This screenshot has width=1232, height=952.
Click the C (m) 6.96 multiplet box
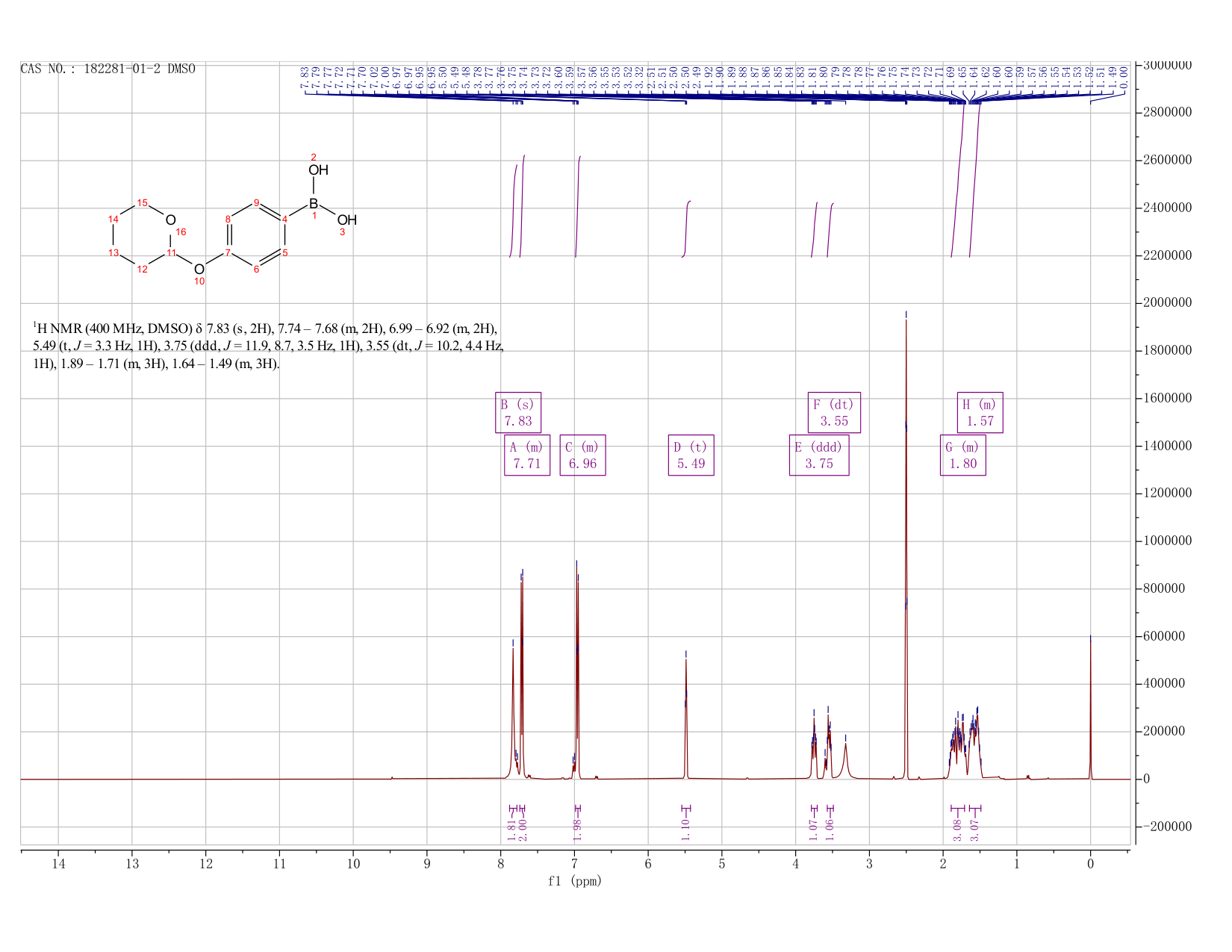point(582,455)
